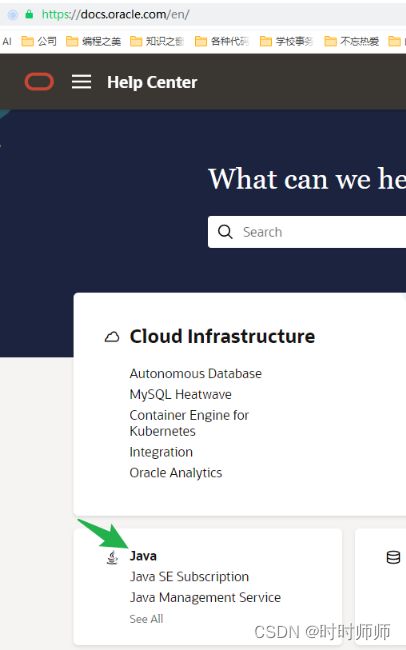
Task: Open the Autonomous Database link
Action: 196,374
